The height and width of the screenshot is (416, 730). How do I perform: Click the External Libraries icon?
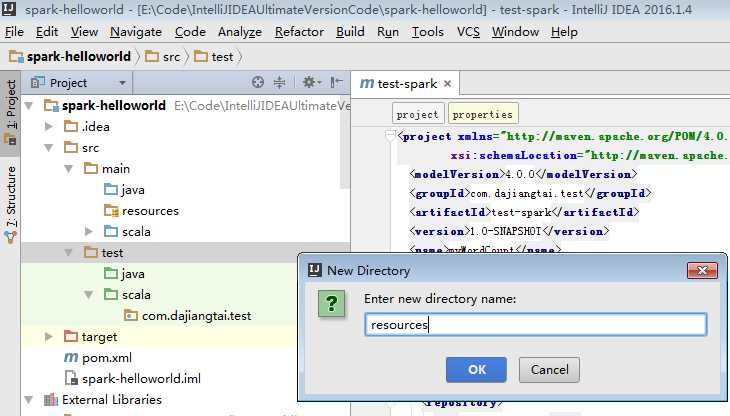[50, 399]
